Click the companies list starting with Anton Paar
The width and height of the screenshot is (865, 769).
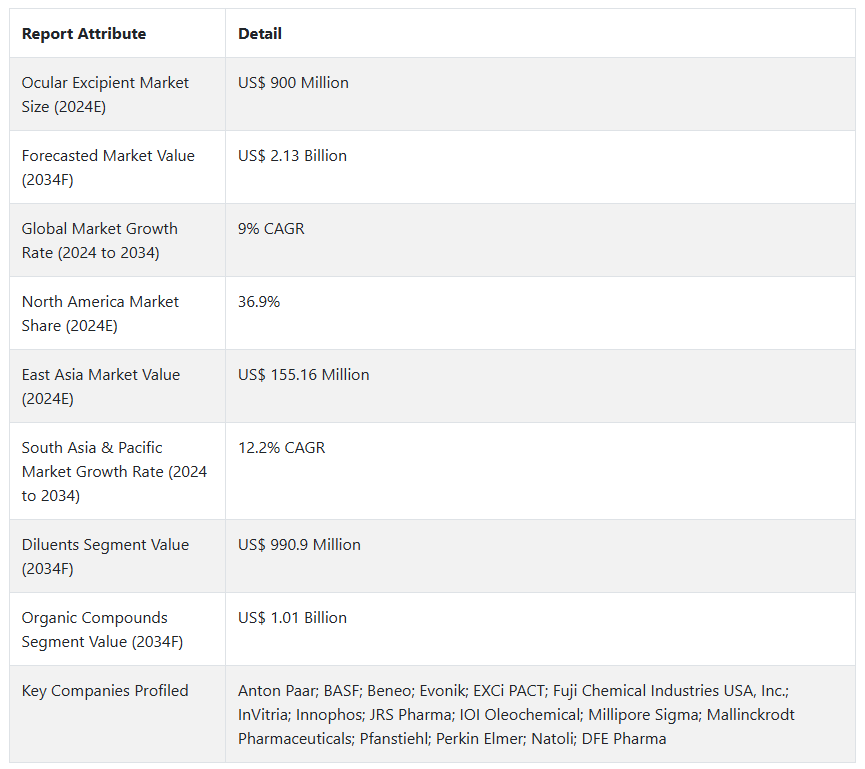[x=516, y=714]
